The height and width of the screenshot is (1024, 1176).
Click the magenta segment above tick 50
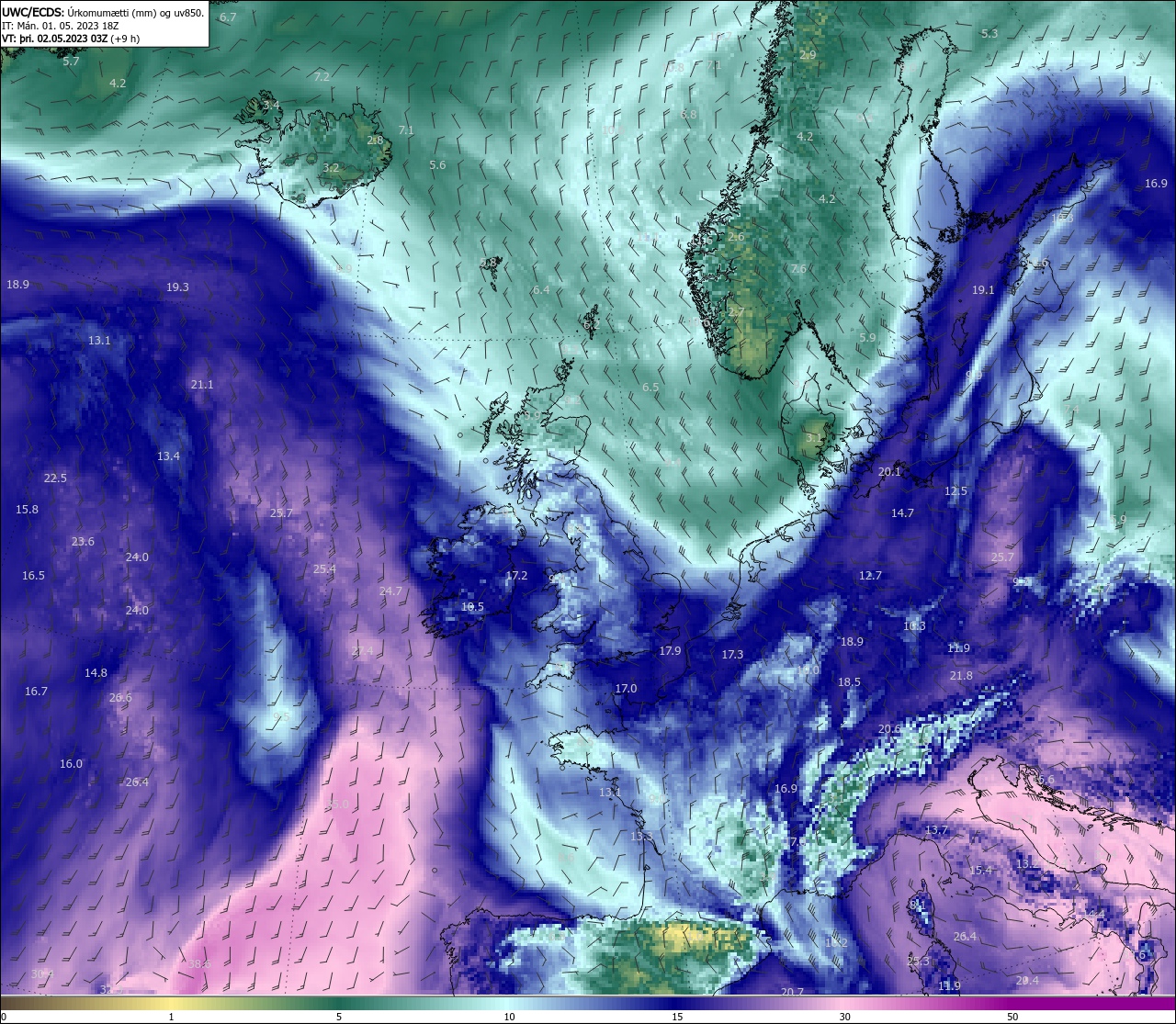pyautogui.click(x=1012, y=1004)
